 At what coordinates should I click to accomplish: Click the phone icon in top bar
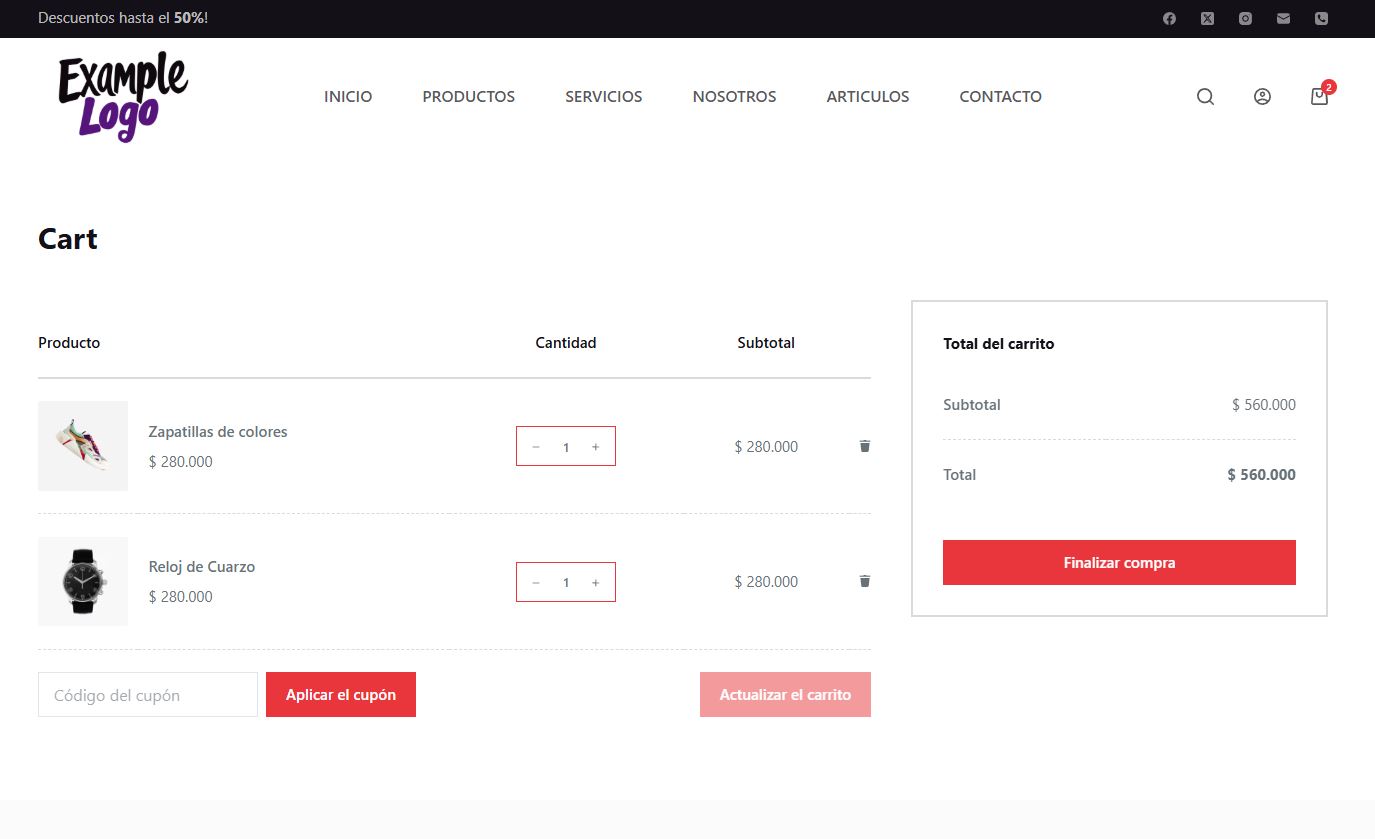tap(1321, 18)
